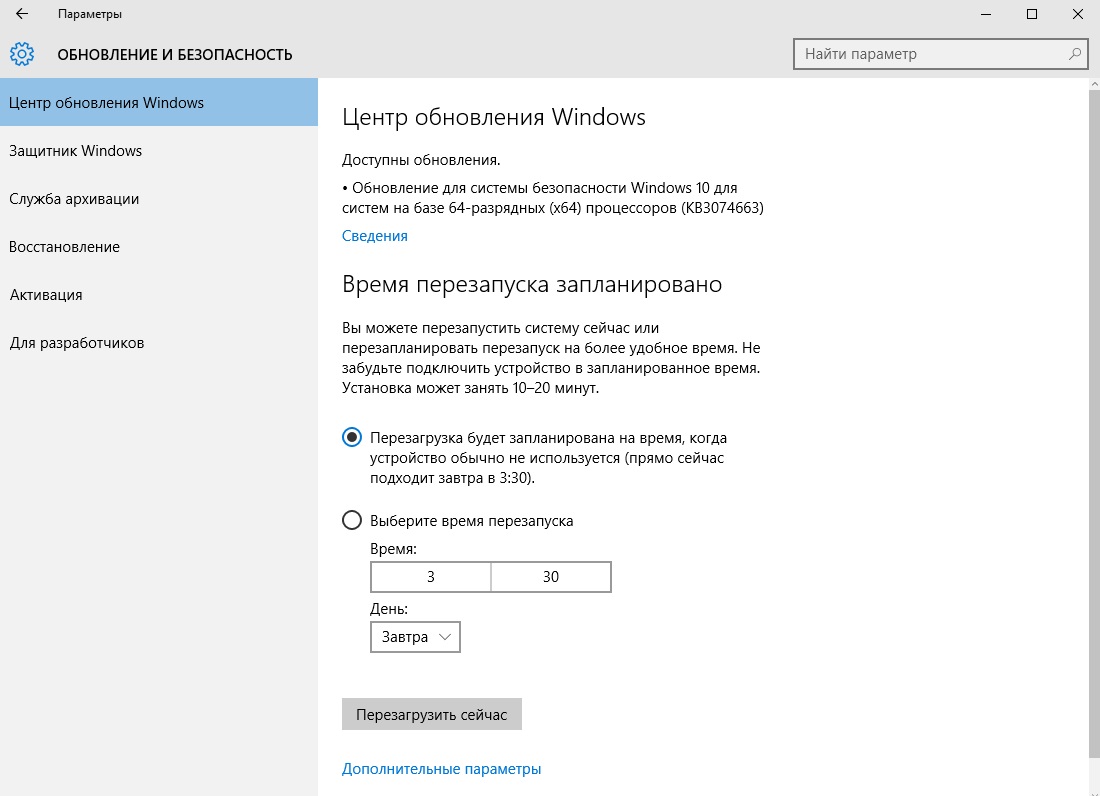The height and width of the screenshot is (796, 1100).
Task: Click the "День:" label
Action: (389, 609)
